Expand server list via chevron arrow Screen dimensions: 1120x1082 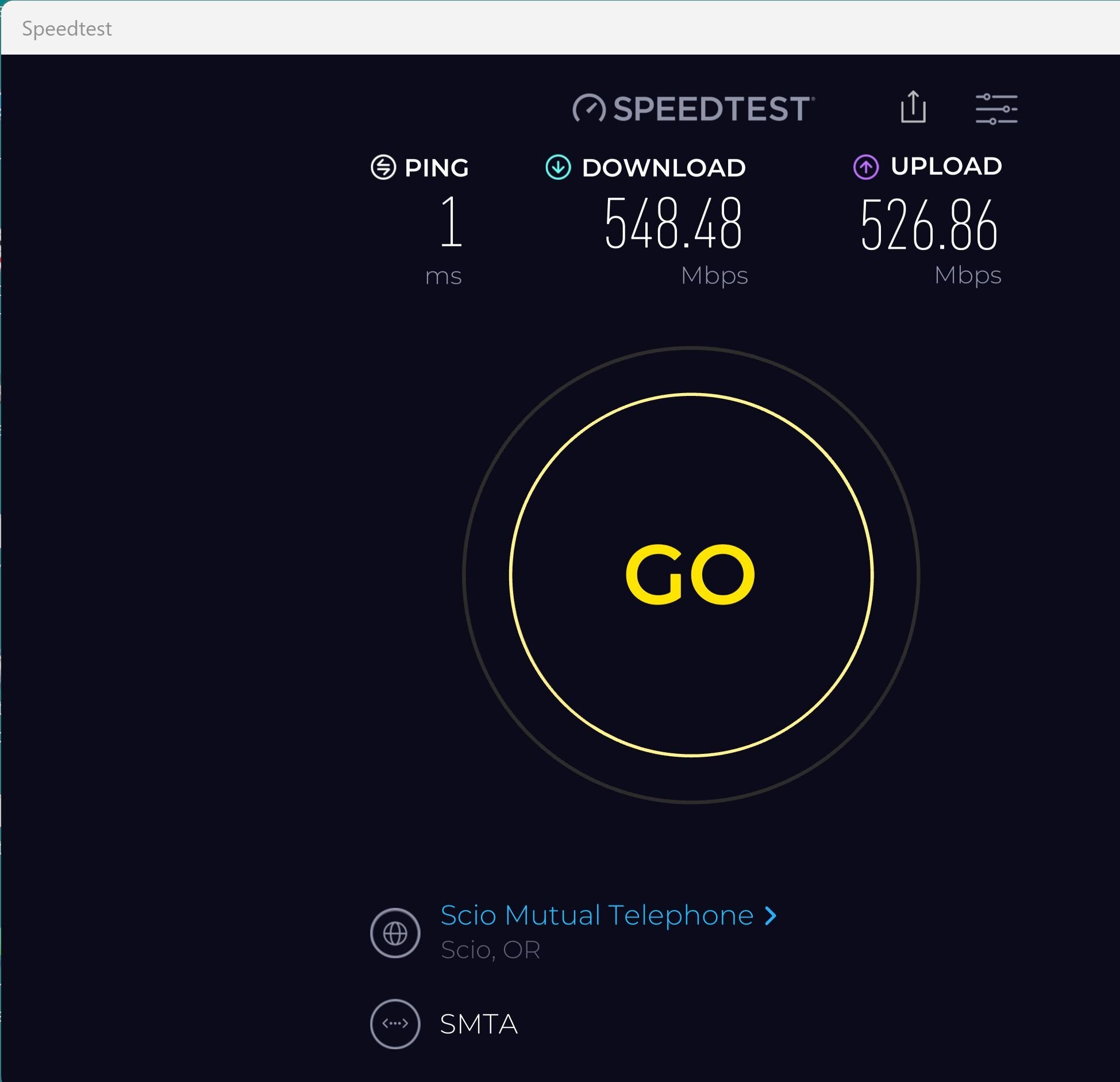771,916
